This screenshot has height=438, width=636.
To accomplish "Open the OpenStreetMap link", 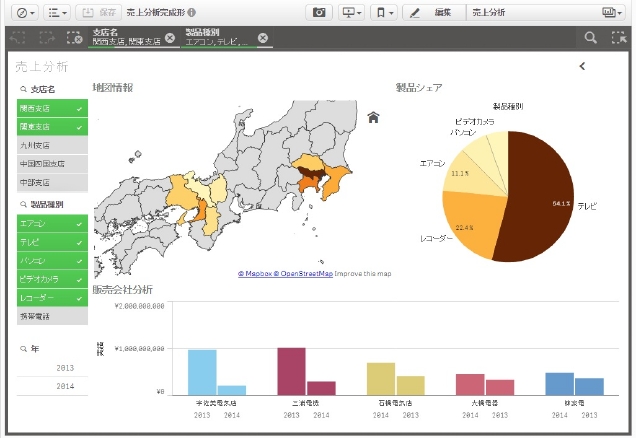I will 305,273.
